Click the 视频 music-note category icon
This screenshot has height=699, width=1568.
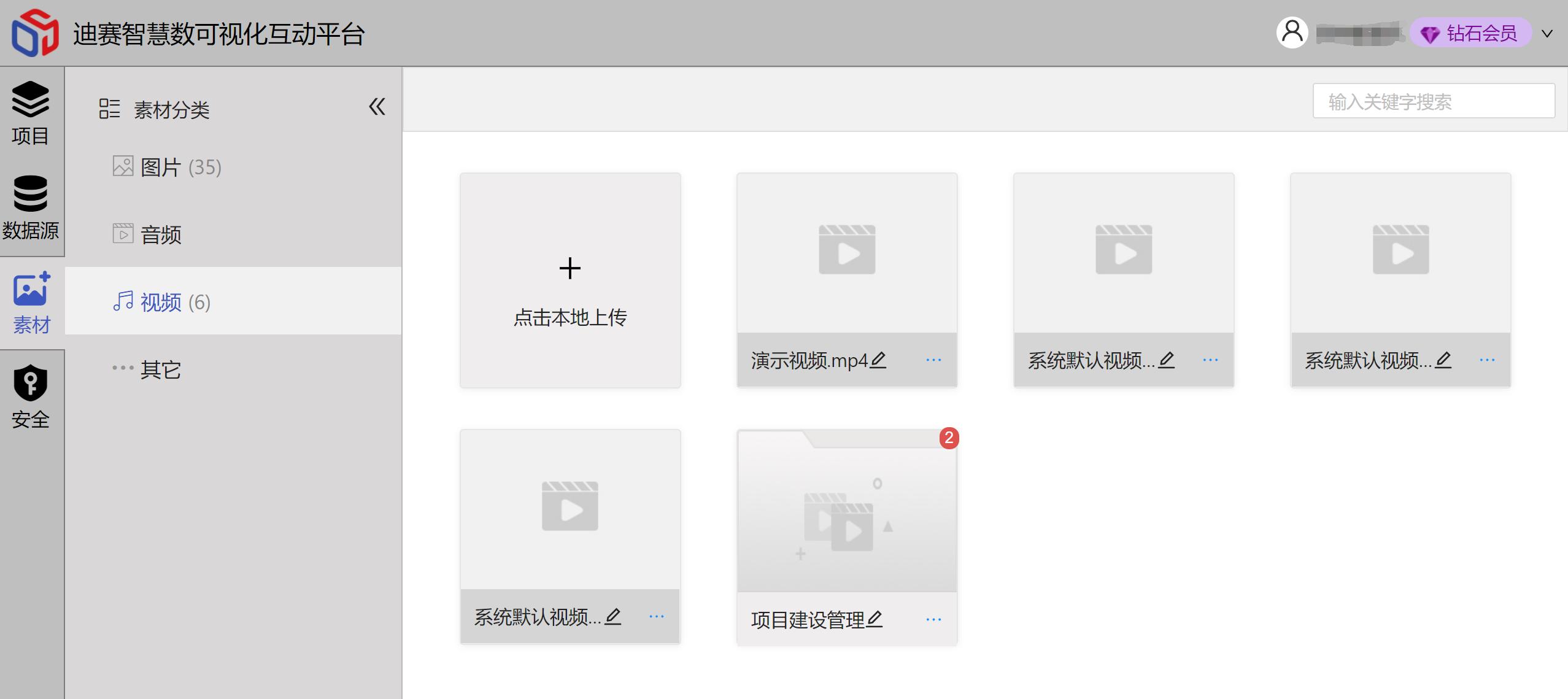click(x=123, y=301)
